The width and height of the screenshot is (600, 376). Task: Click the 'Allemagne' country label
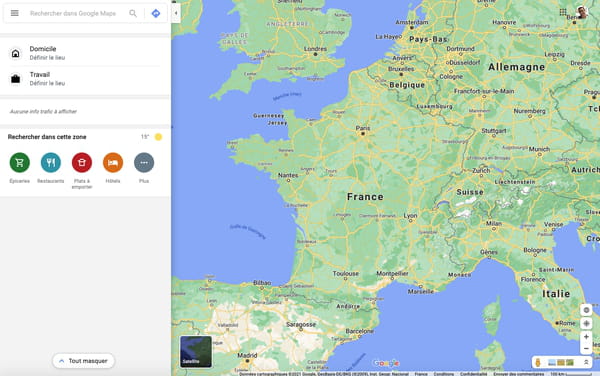(517, 67)
